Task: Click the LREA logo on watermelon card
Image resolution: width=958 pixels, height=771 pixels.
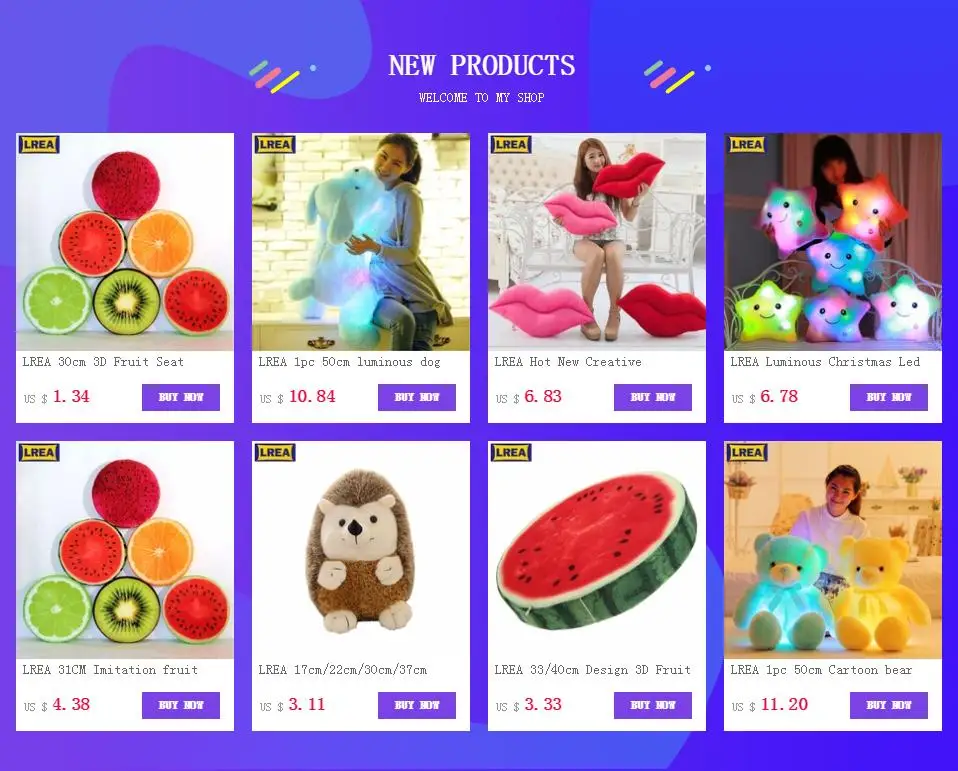Action: (510, 453)
